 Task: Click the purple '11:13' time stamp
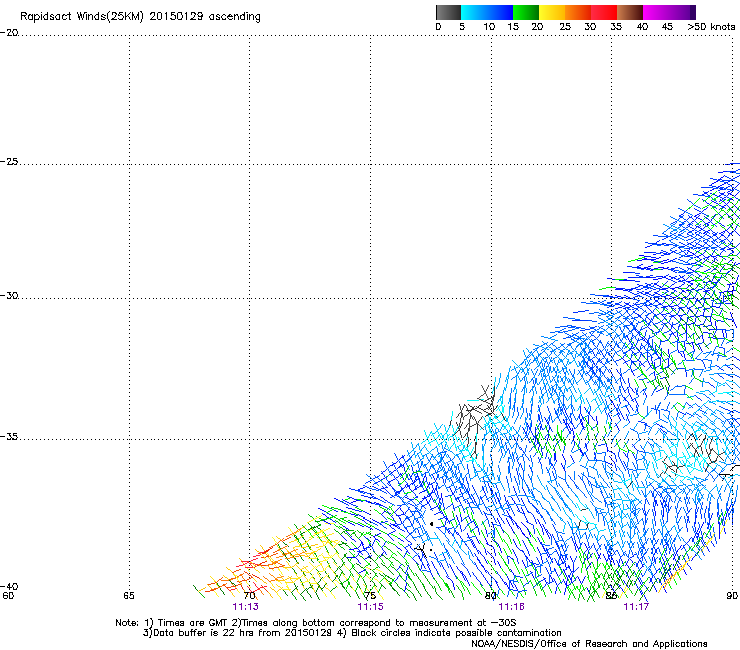(245, 607)
